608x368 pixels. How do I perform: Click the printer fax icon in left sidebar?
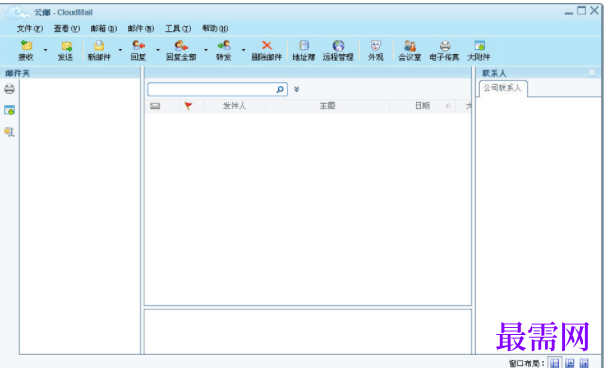click(10, 89)
